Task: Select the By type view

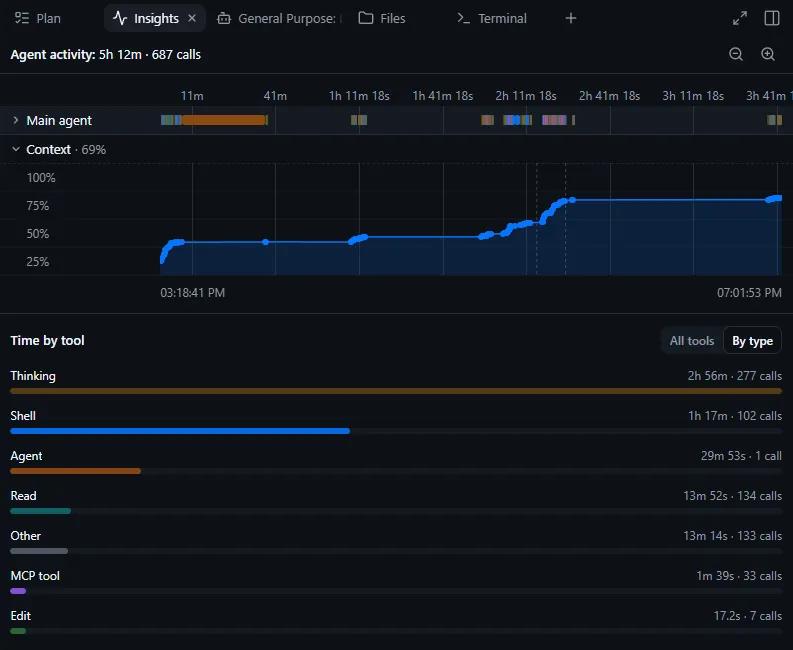Action: click(752, 341)
